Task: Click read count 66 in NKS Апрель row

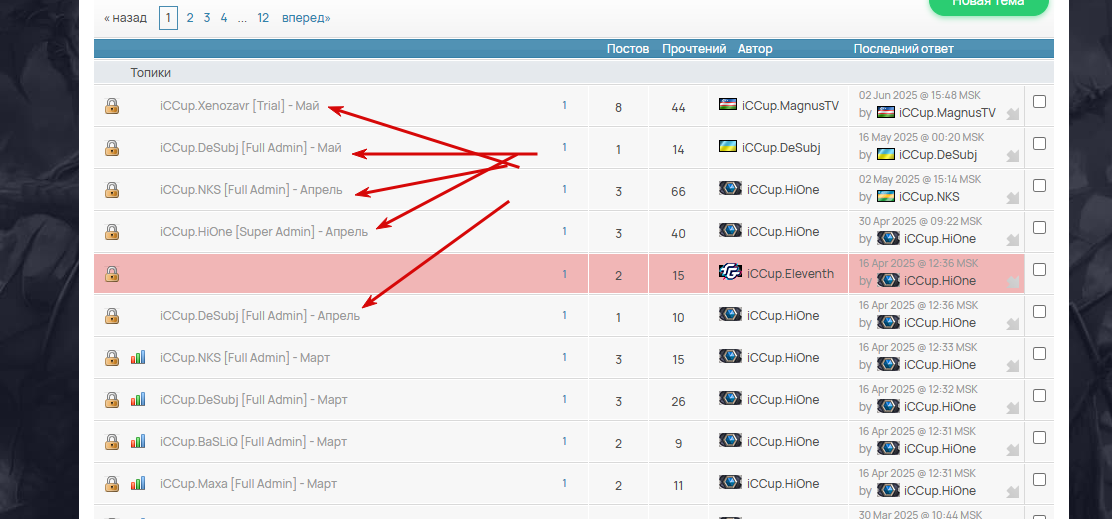Action: (678, 191)
